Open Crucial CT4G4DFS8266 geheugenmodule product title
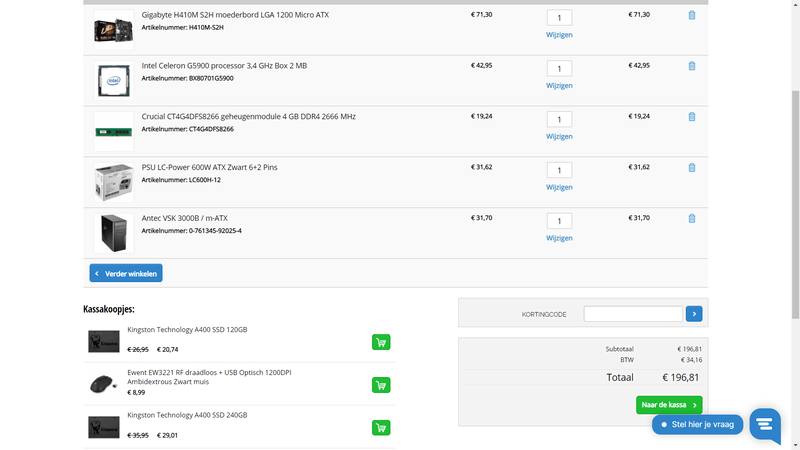Screen dimensions: 800x450 click(248, 116)
